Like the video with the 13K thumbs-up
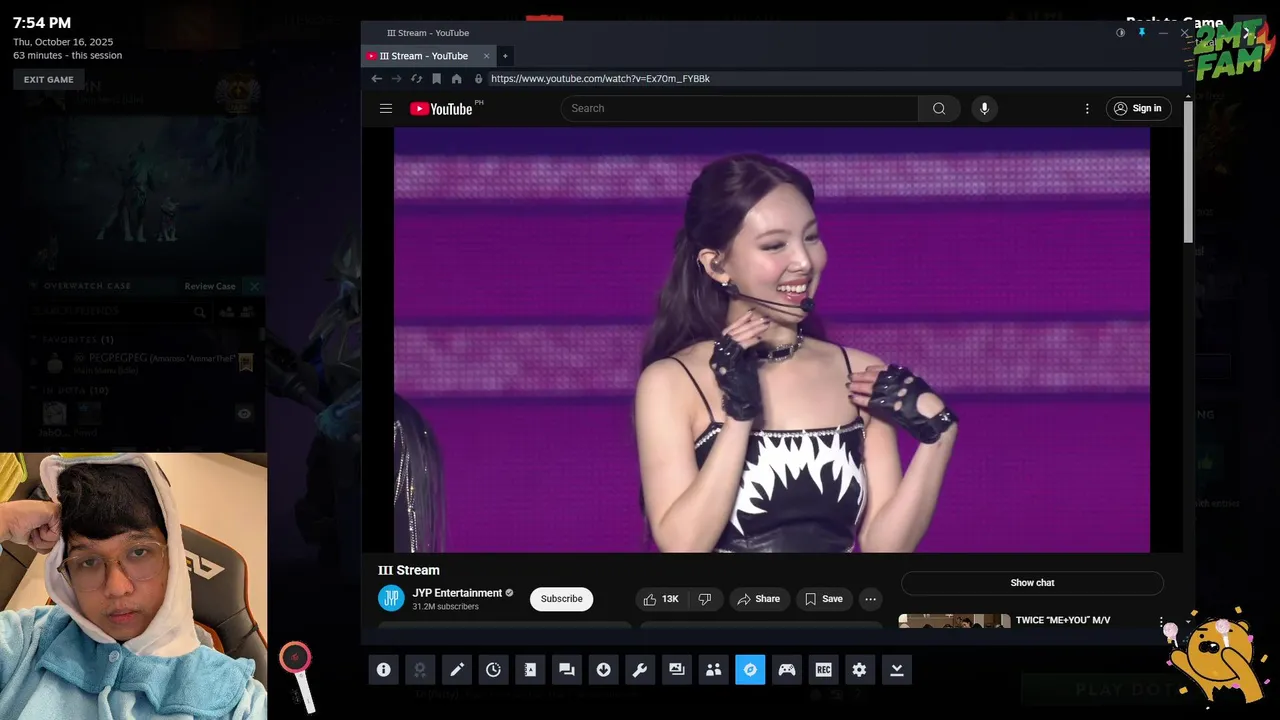This screenshot has width=1280, height=720. pyautogui.click(x=661, y=599)
